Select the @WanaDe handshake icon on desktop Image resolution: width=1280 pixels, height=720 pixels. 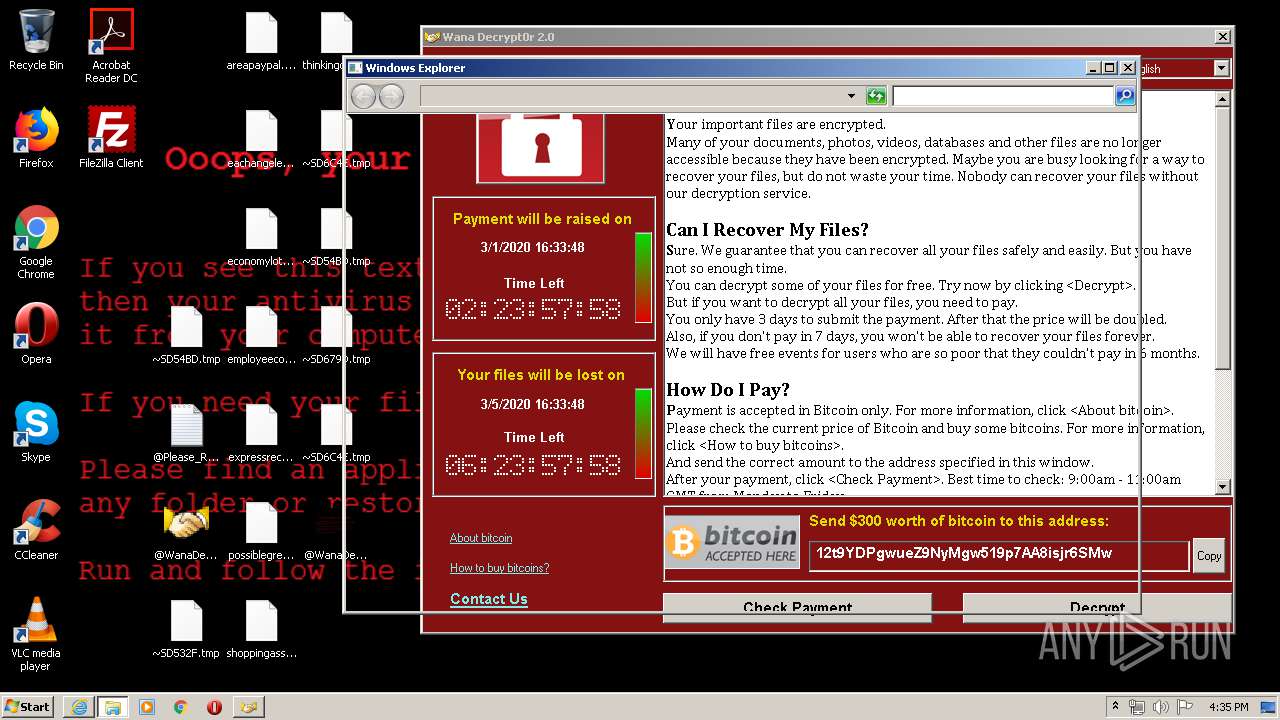pyautogui.click(x=186, y=531)
